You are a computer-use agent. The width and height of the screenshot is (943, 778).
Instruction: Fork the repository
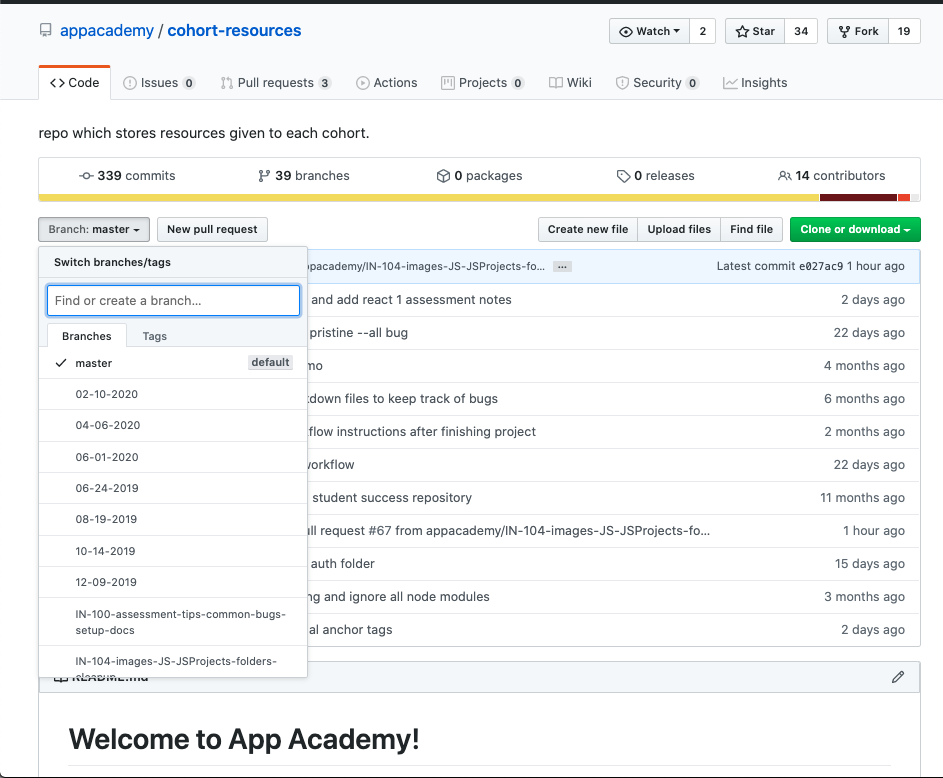(858, 31)
